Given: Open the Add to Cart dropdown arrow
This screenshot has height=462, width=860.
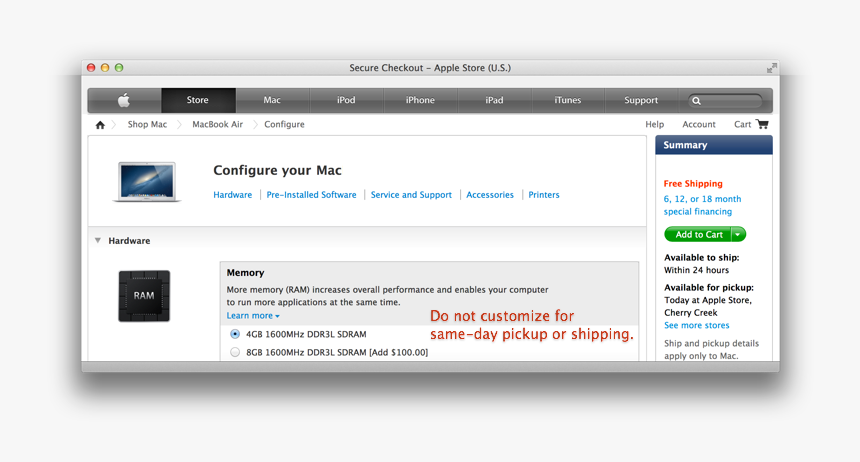Looking at the screenshot, I should point(738,234).
